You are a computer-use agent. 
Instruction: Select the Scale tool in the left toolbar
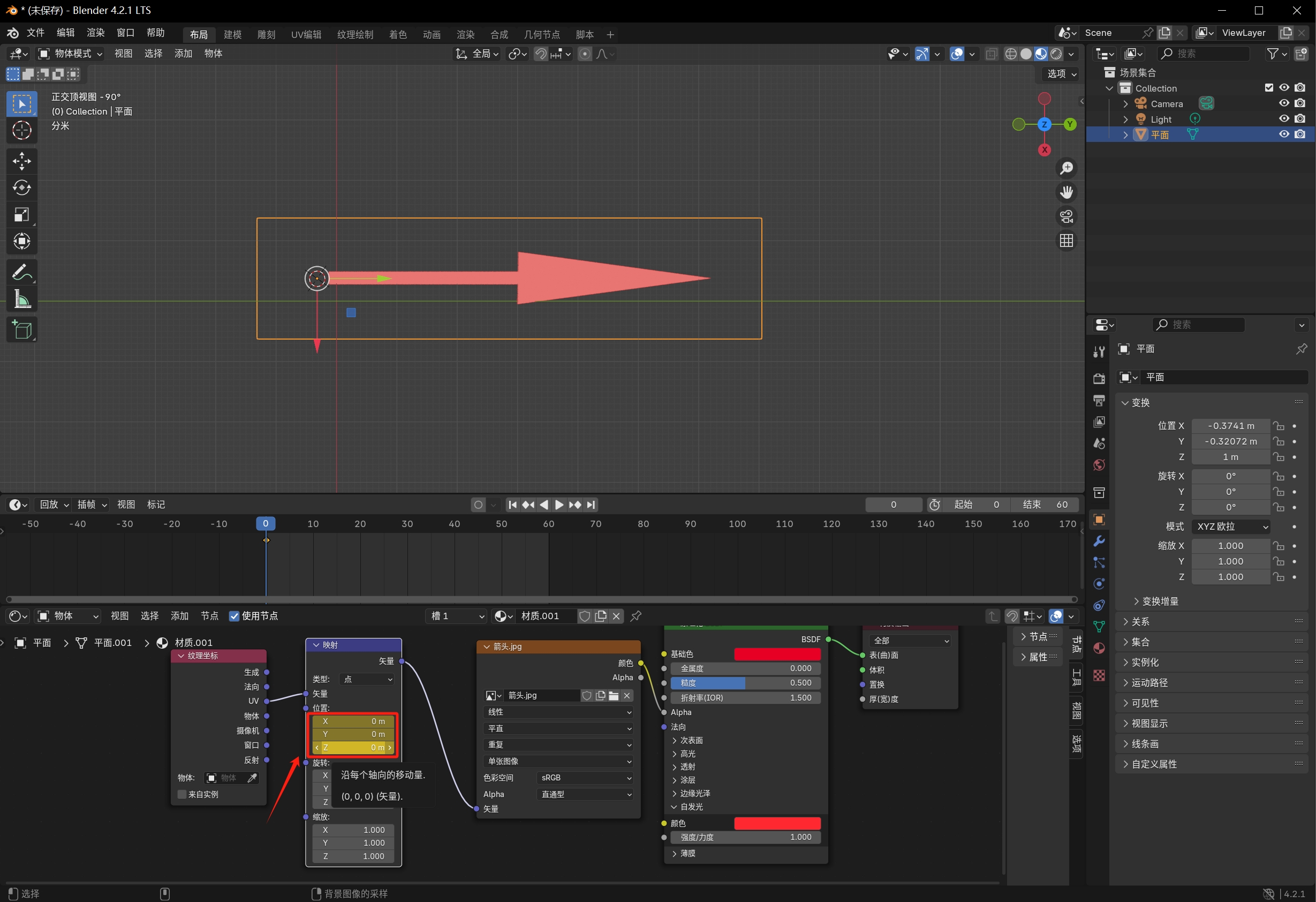(x=21, y=215)
